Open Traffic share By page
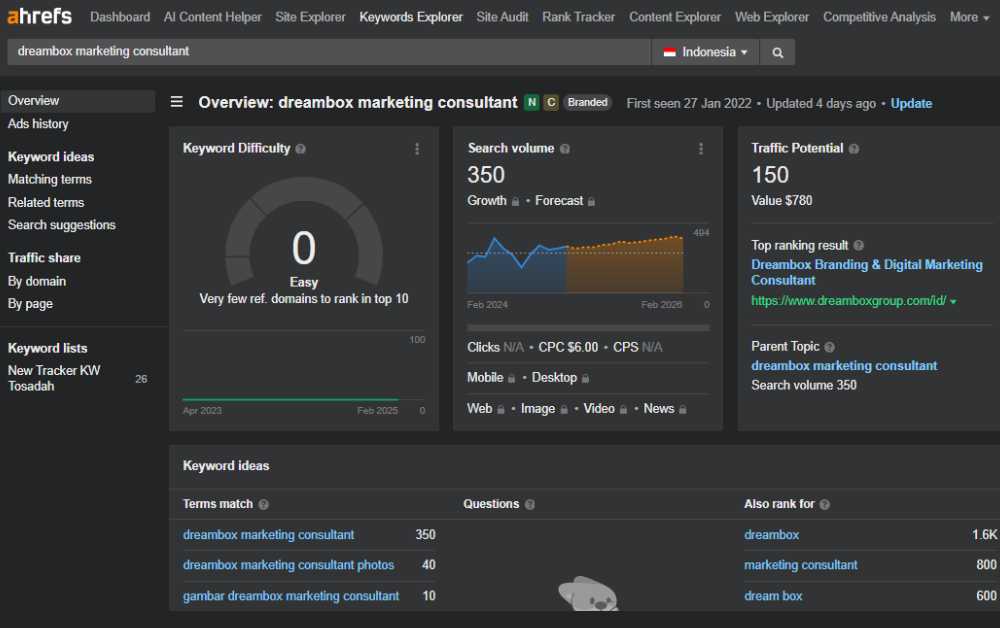 click(x=30, y=304)
